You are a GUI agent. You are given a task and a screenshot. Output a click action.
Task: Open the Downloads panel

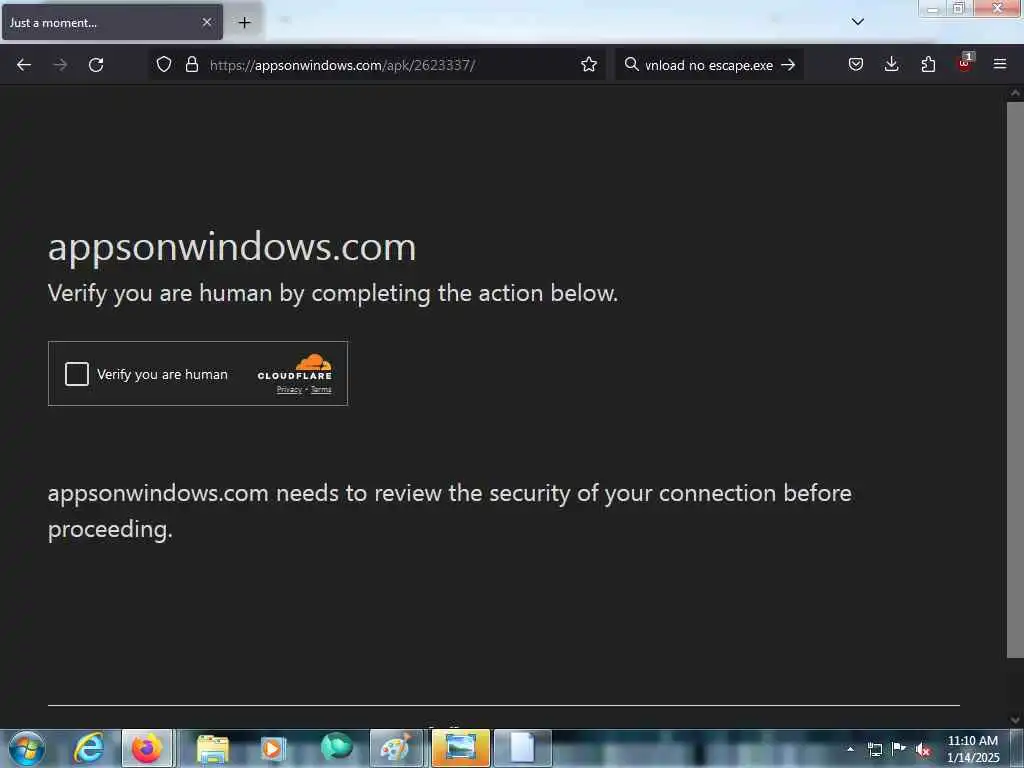tap(891, 64)
